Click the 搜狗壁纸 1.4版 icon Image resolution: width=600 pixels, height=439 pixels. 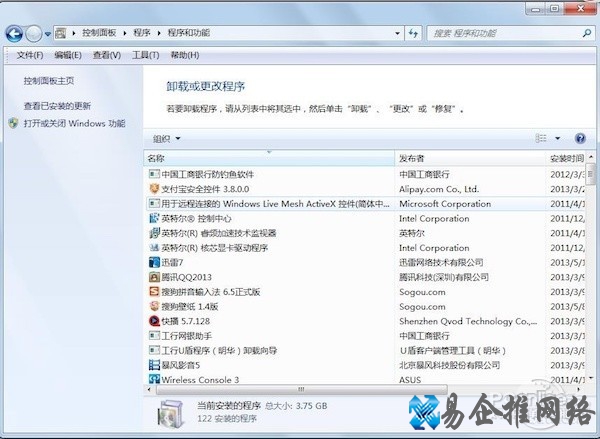pos(154,306)
